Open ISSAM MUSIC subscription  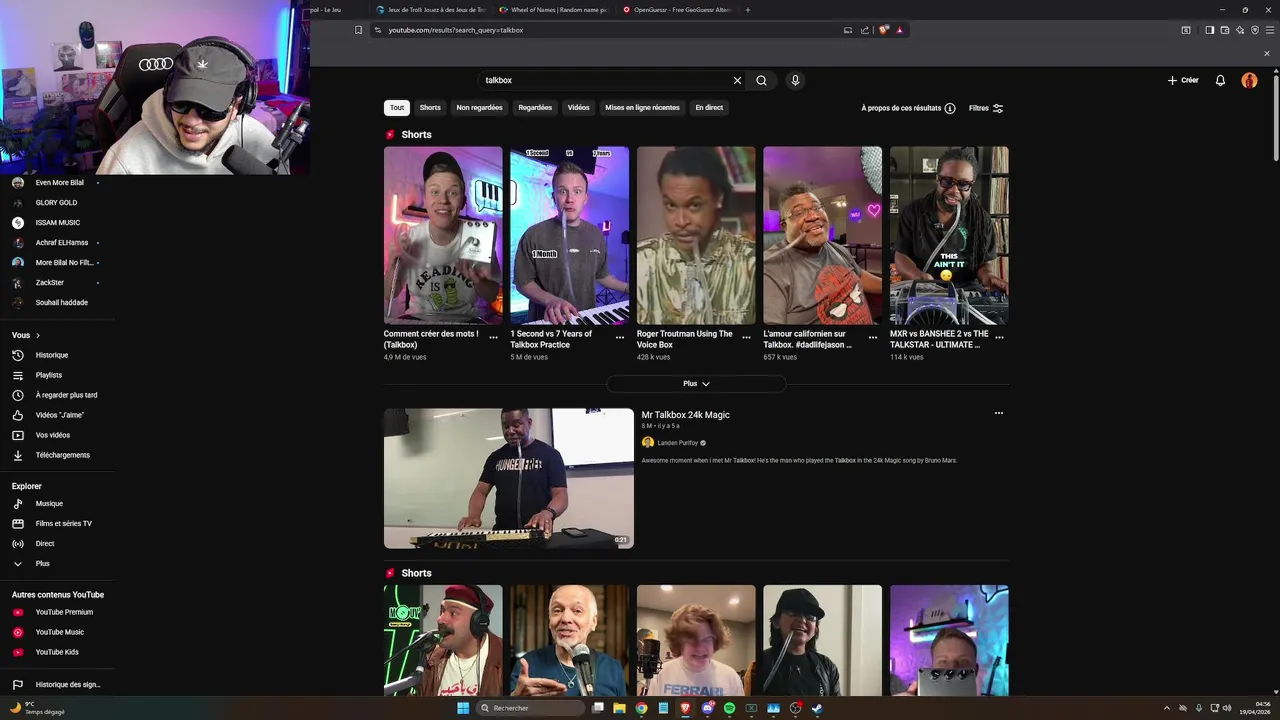[x=57, y=223]
